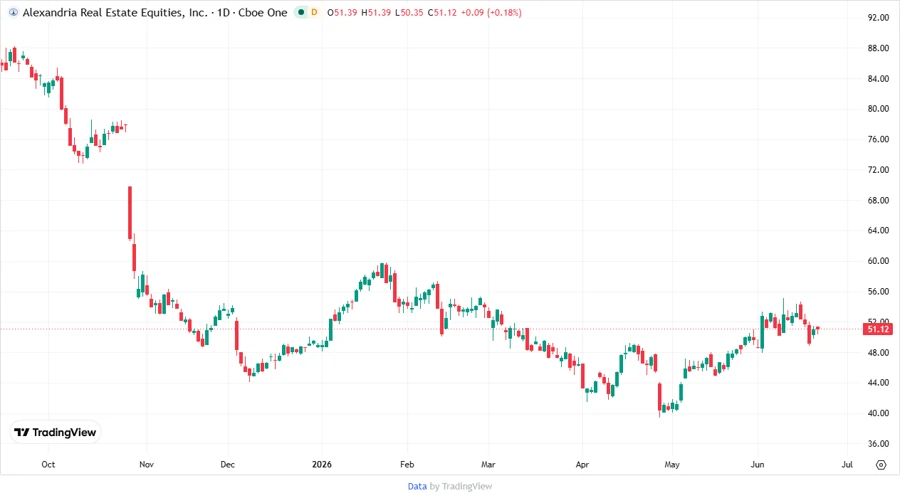Click the 2026 label on time axis

[322, 464]
